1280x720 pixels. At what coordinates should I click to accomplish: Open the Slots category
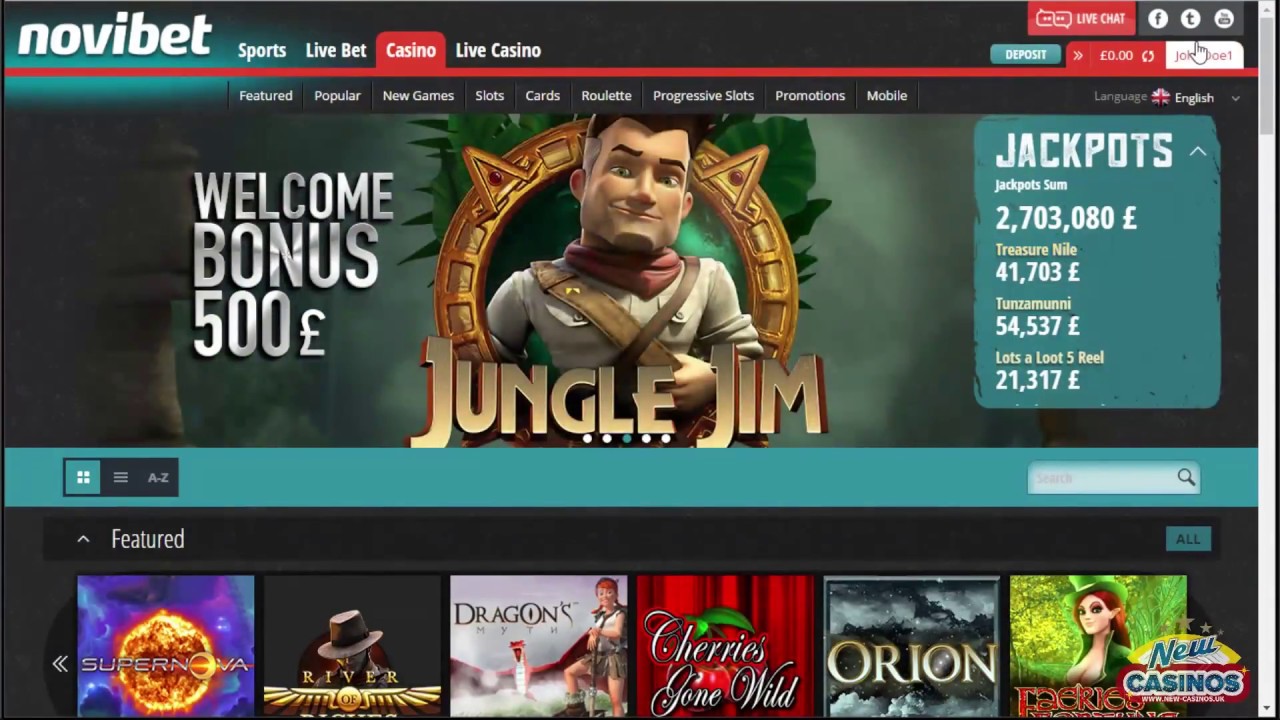pyautogui.click(x=489, y=96)
